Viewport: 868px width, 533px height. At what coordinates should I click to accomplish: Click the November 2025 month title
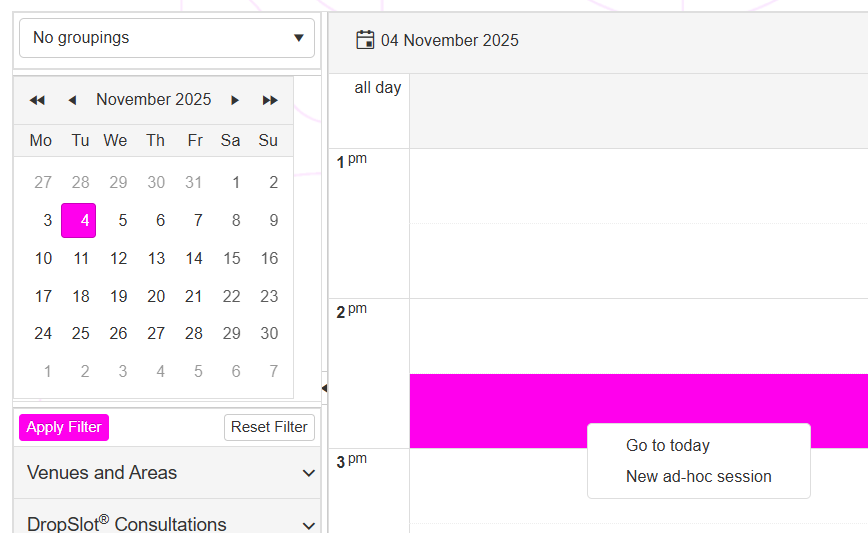click(154, 100)
